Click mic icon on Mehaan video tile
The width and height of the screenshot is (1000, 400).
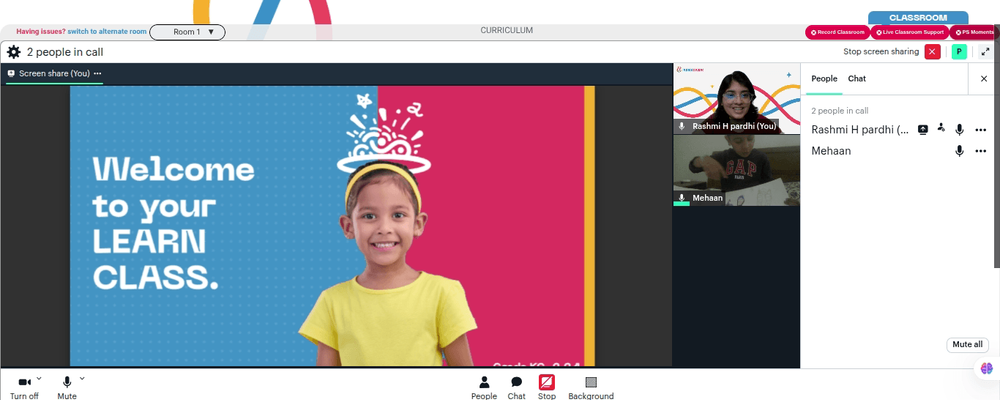tap(682, 198)
